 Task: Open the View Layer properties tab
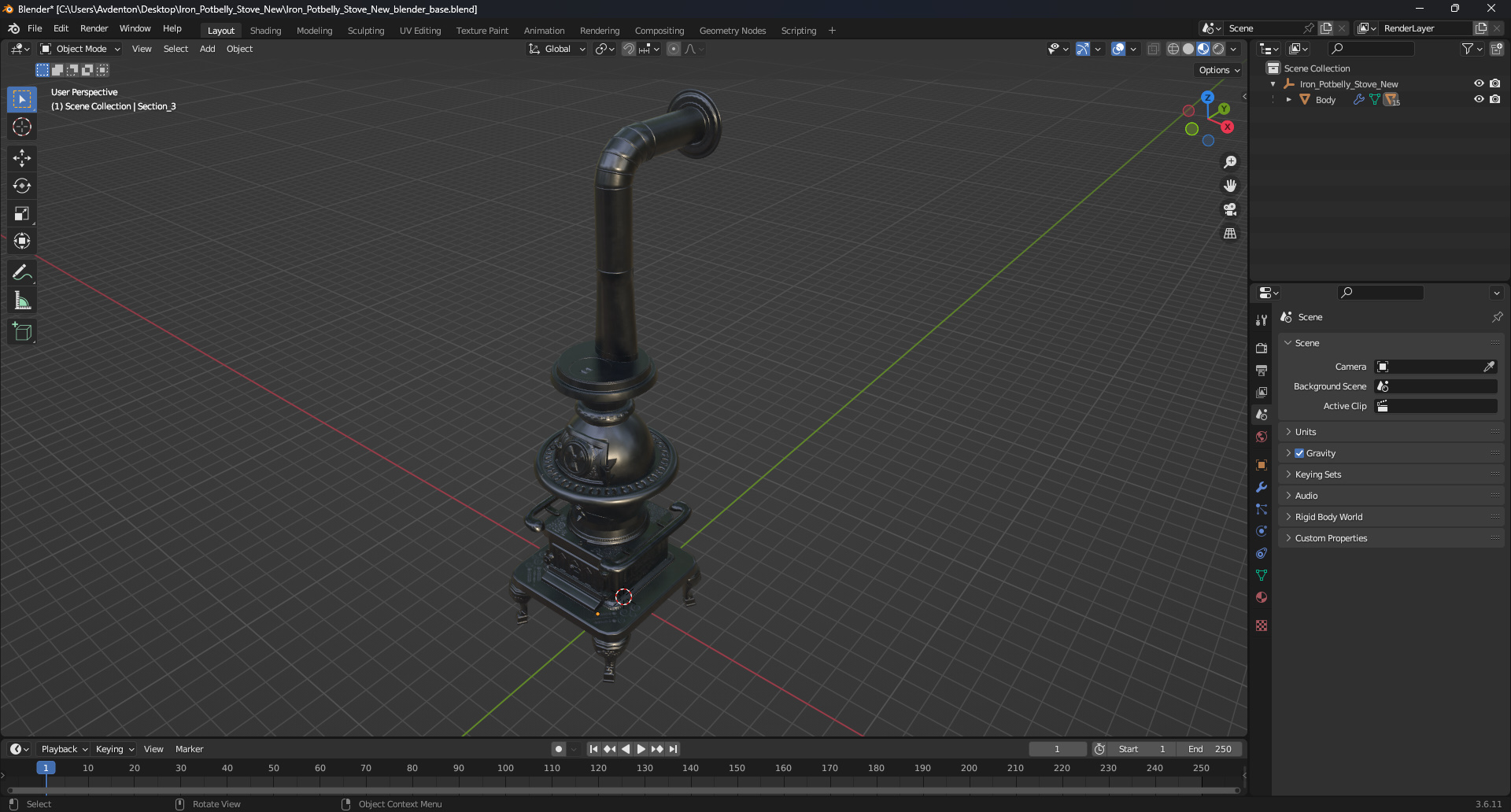[x=1262, y=392]
